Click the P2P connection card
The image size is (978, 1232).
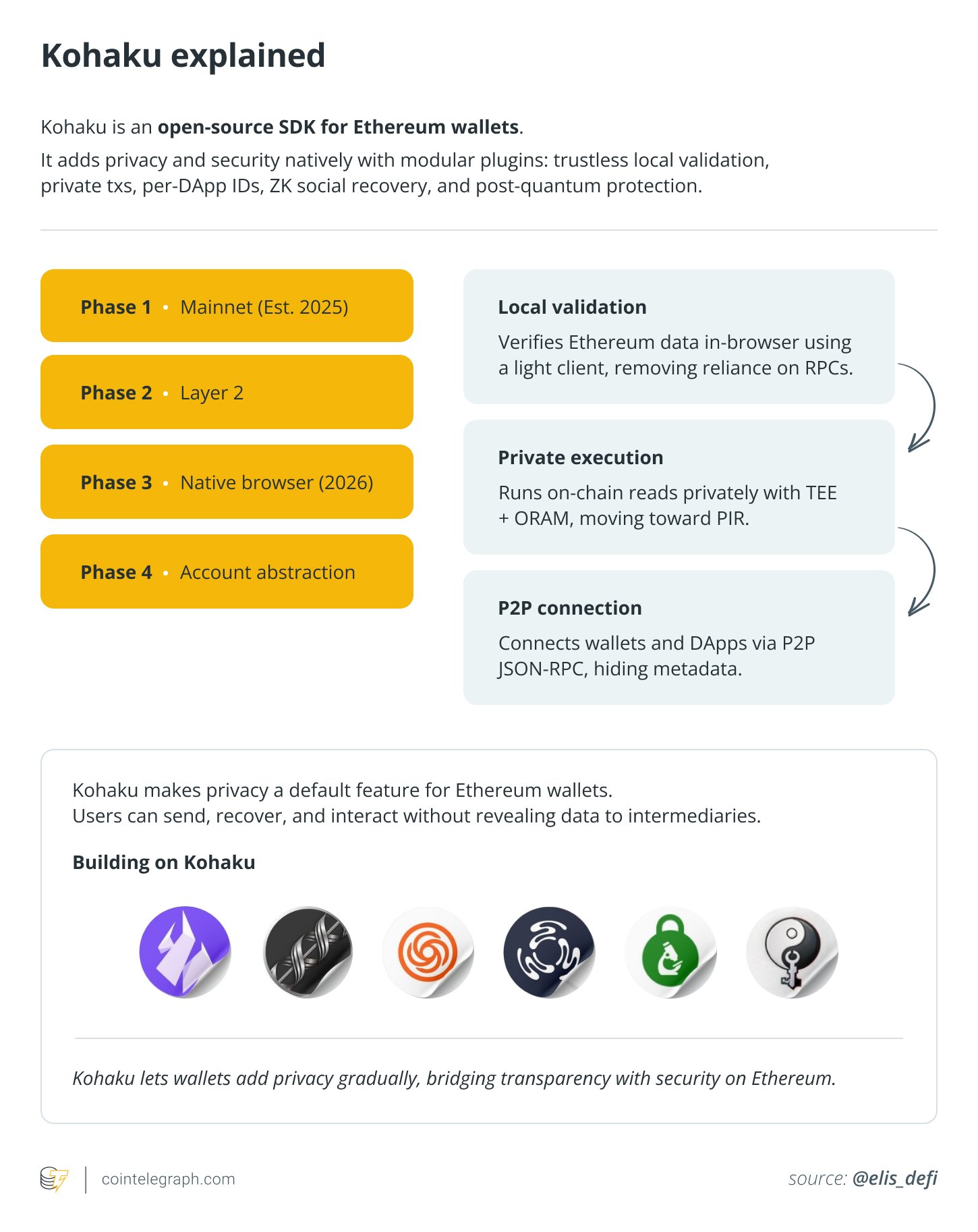tap(679, 638)
